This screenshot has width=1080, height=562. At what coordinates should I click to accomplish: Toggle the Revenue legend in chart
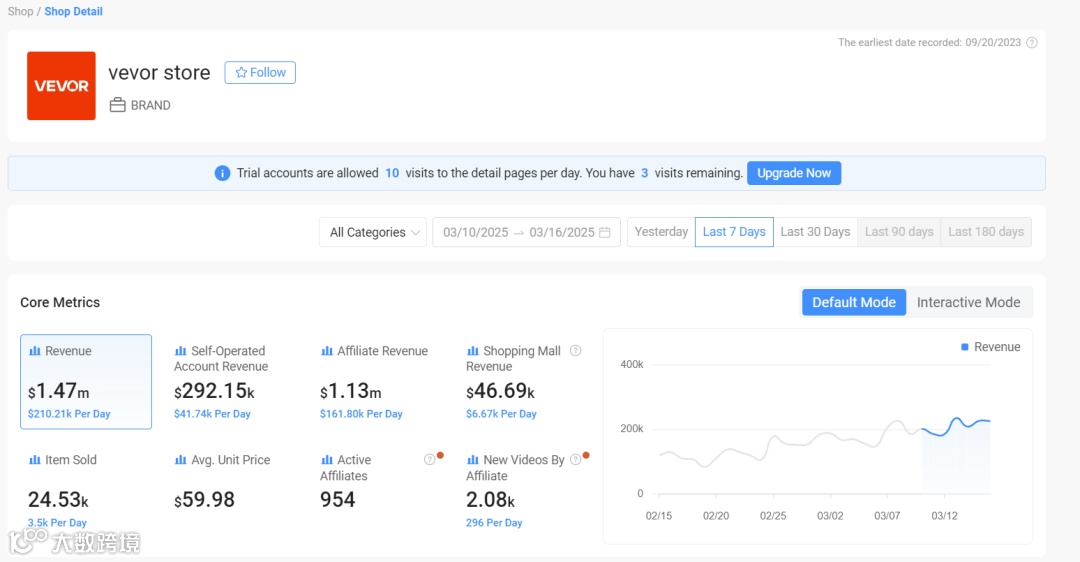990,347
